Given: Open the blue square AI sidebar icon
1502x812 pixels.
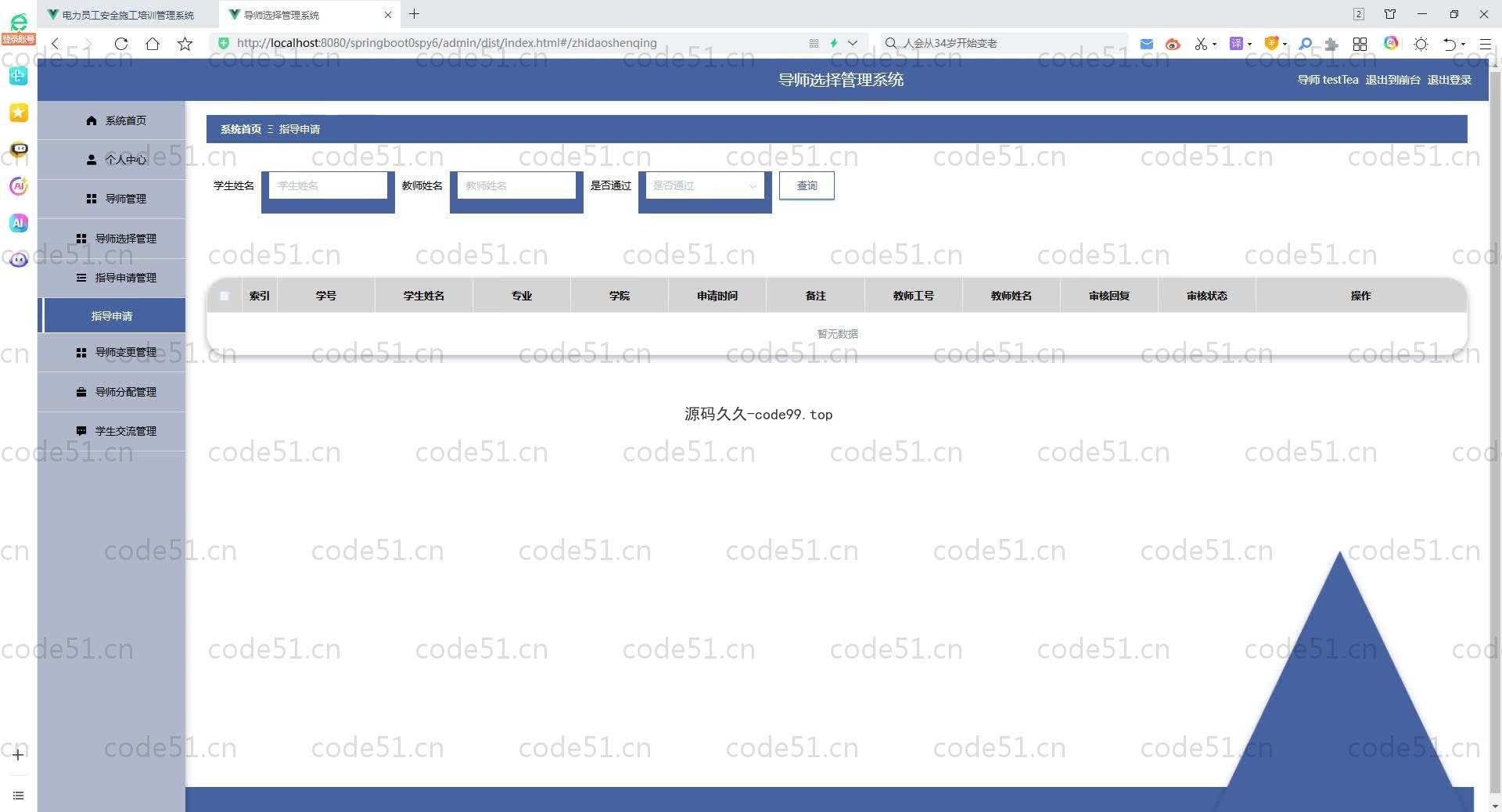Looking at the screenshot, I should (x=18, y=223).
